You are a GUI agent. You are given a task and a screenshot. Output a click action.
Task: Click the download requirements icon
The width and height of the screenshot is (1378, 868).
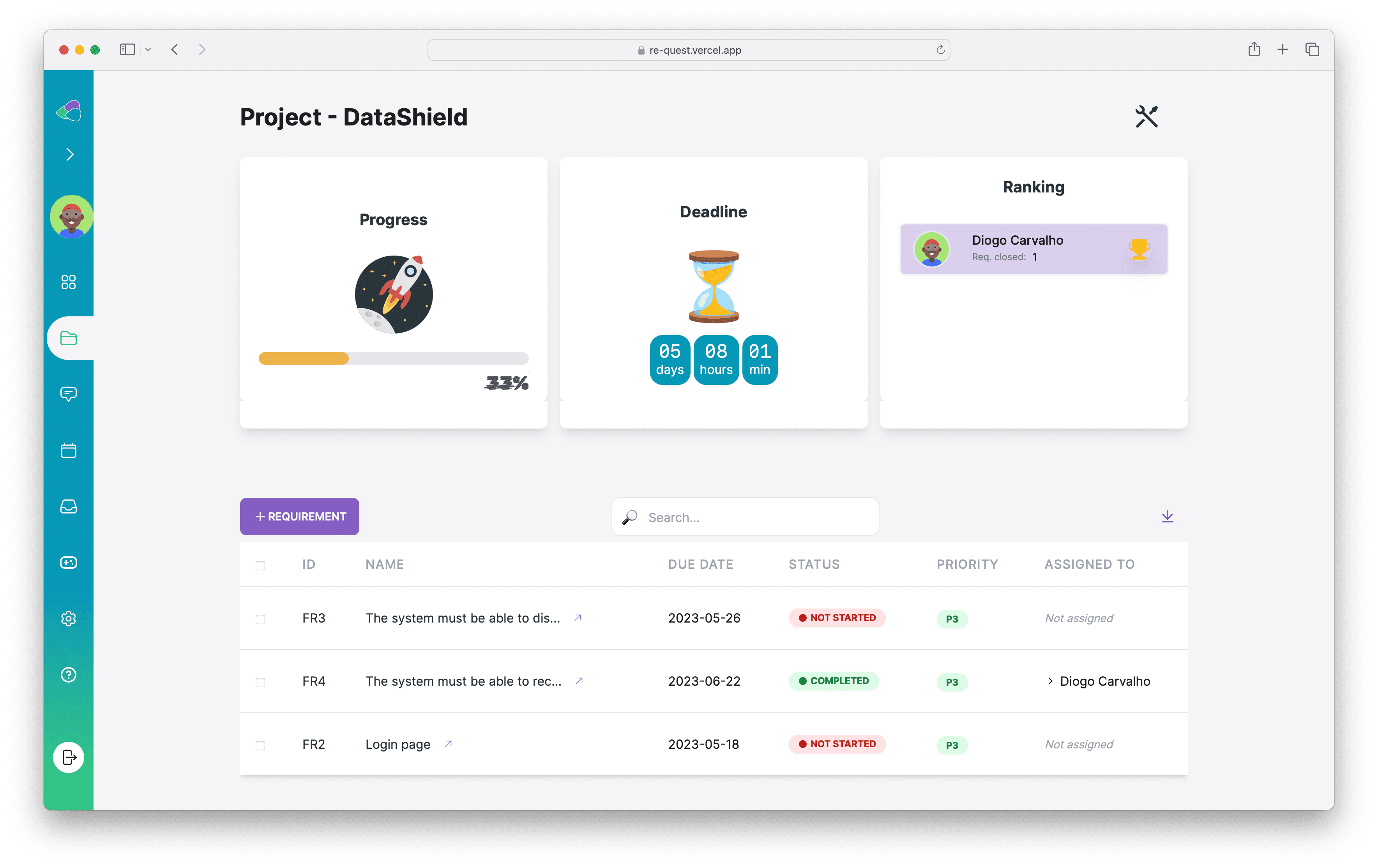pos(1168,517)
